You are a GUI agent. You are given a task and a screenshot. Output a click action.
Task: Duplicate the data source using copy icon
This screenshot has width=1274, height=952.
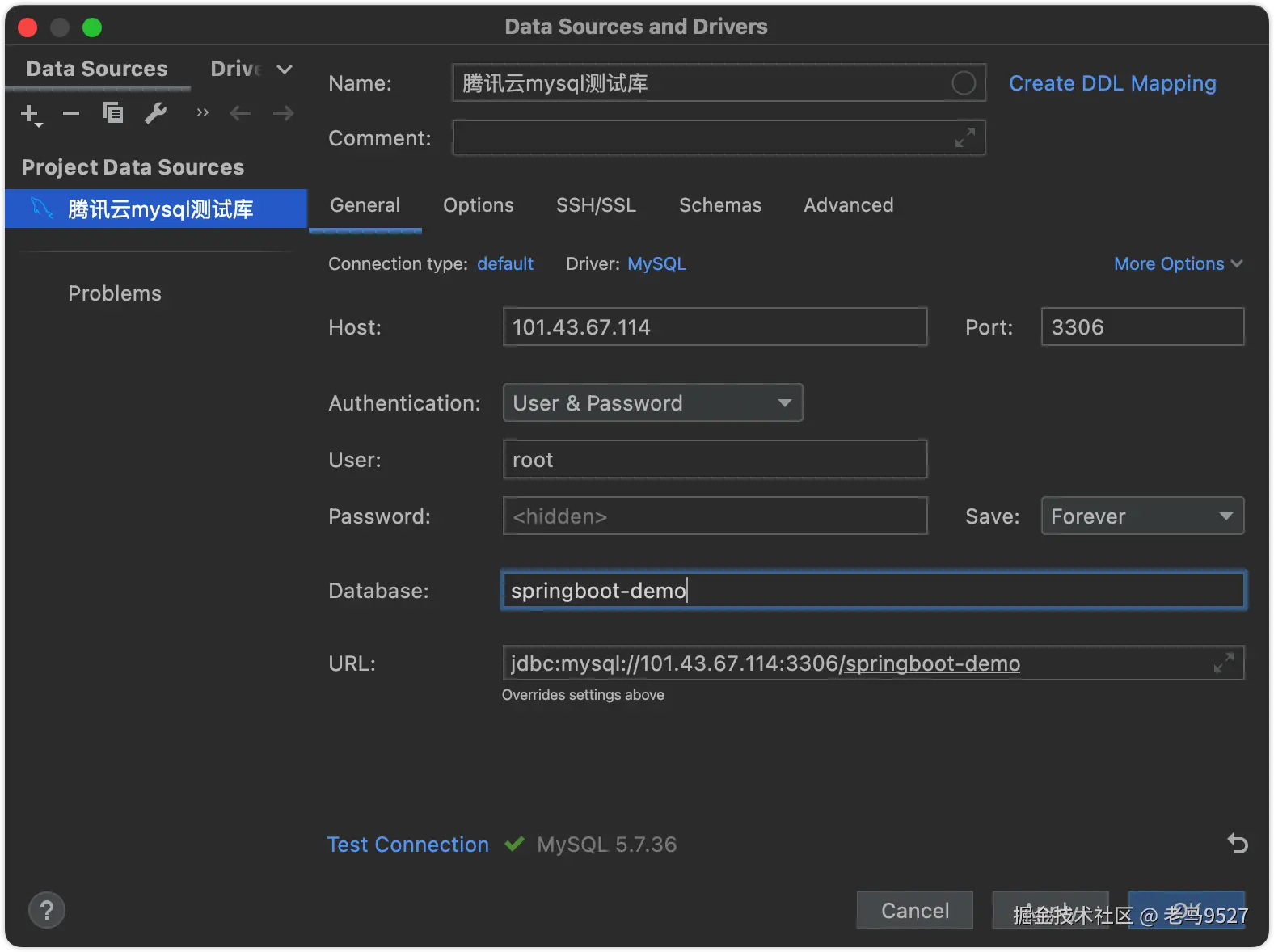coord(113,113)
